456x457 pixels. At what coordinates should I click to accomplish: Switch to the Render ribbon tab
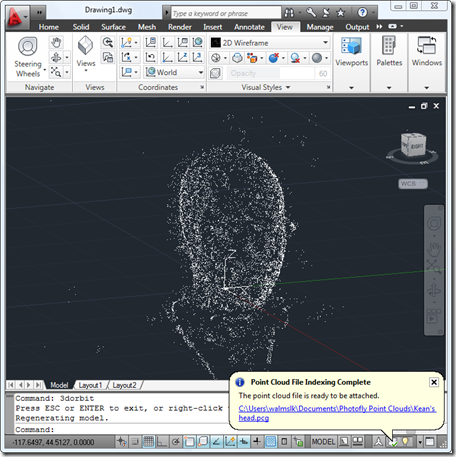pos(180,27)
